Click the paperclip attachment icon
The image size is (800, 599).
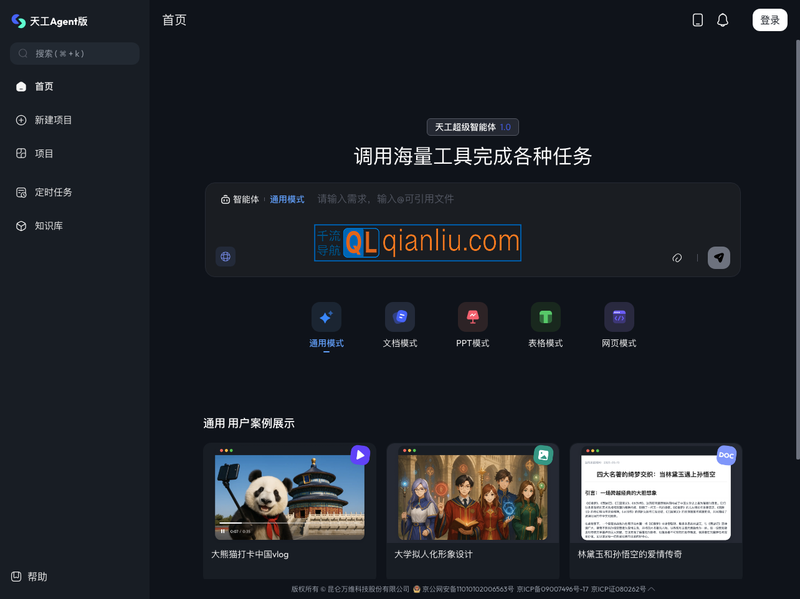coord(677,257)
